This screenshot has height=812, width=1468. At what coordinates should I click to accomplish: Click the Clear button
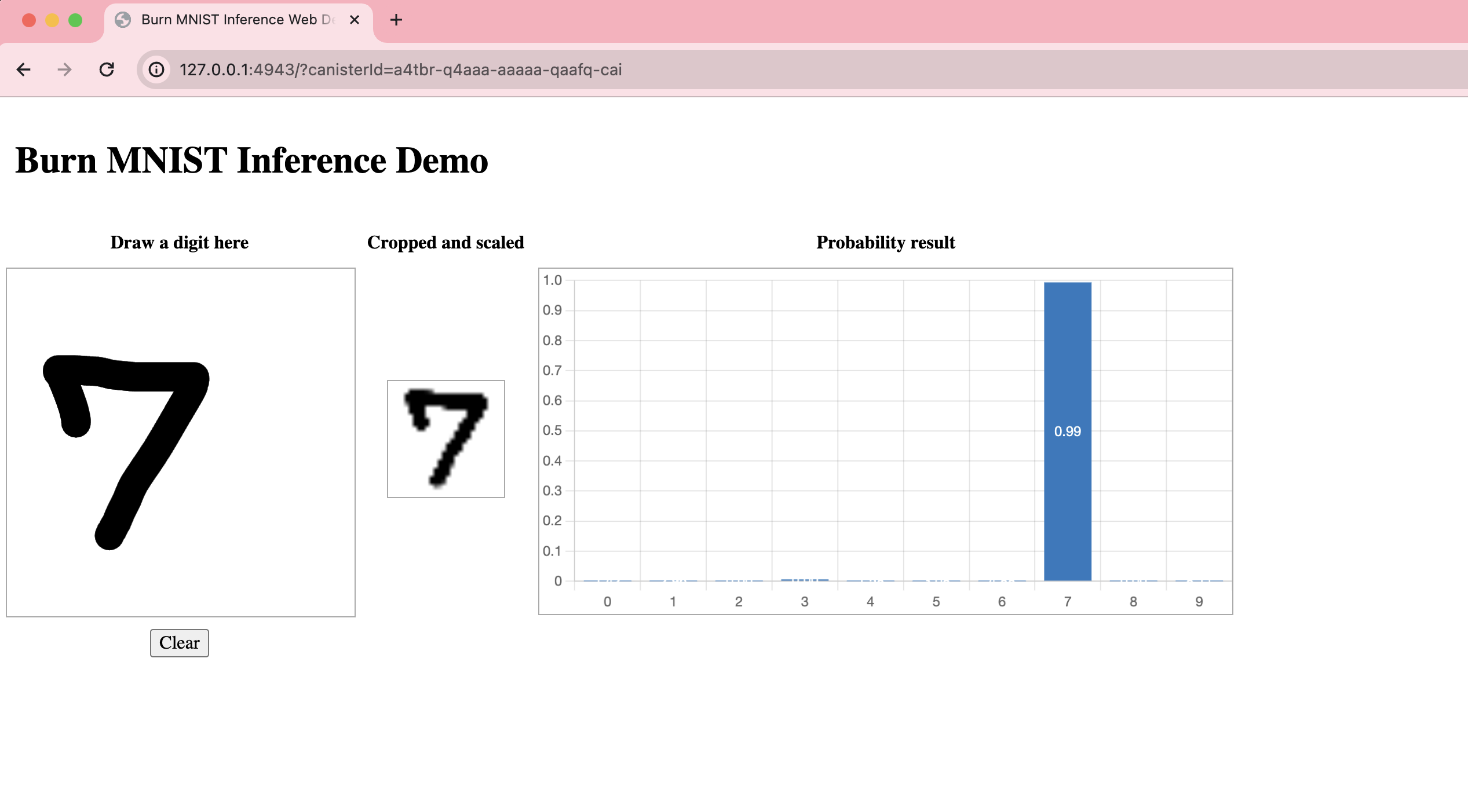(x=179, y=642)
